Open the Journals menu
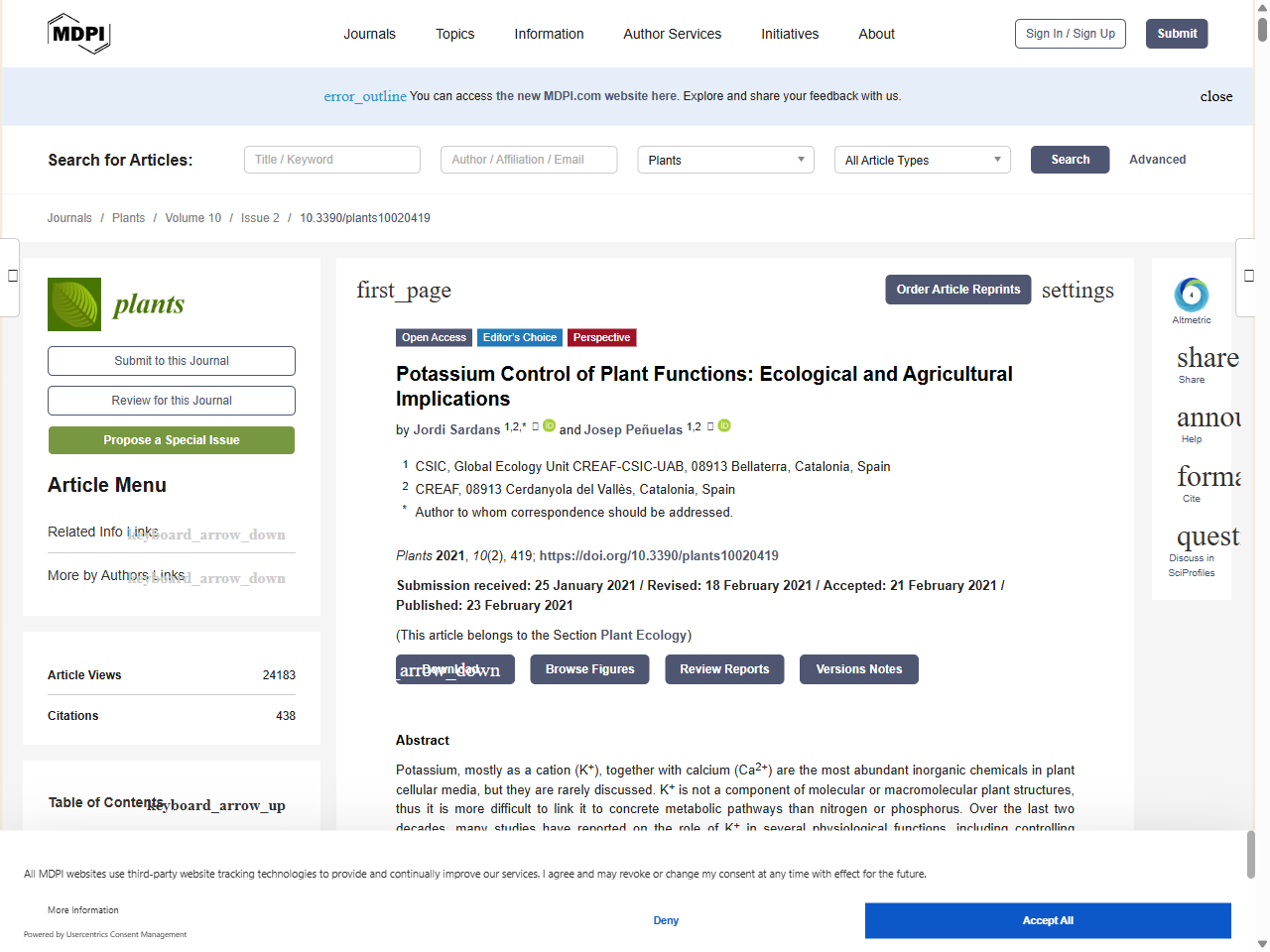This screenshot has width=1270, height=952. (369, 34)
